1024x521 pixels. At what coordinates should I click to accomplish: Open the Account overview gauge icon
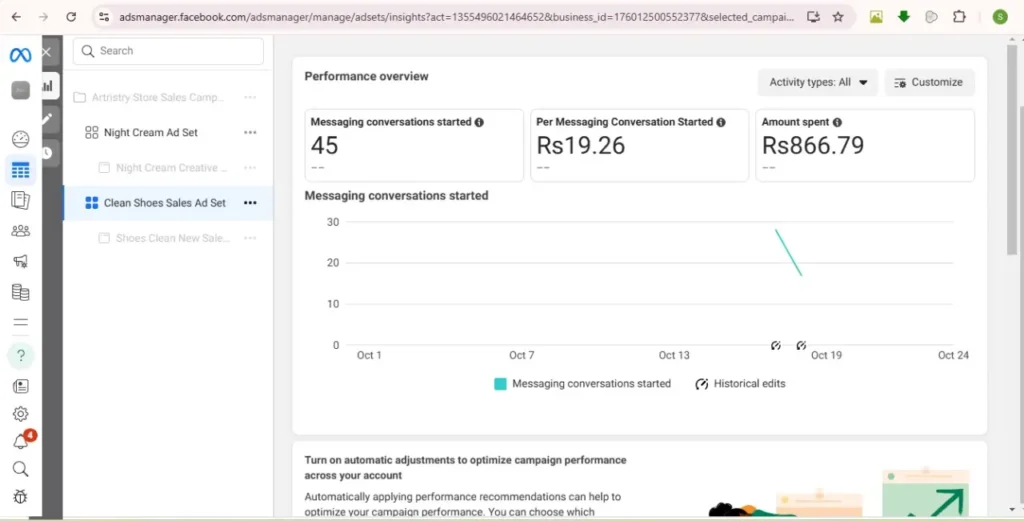20,140
